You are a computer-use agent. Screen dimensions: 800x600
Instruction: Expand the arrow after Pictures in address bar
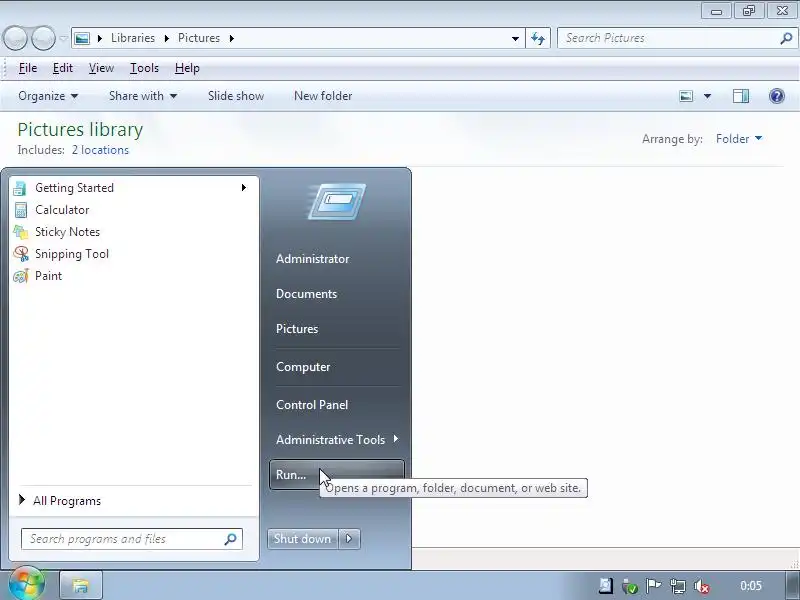[232, 38]
